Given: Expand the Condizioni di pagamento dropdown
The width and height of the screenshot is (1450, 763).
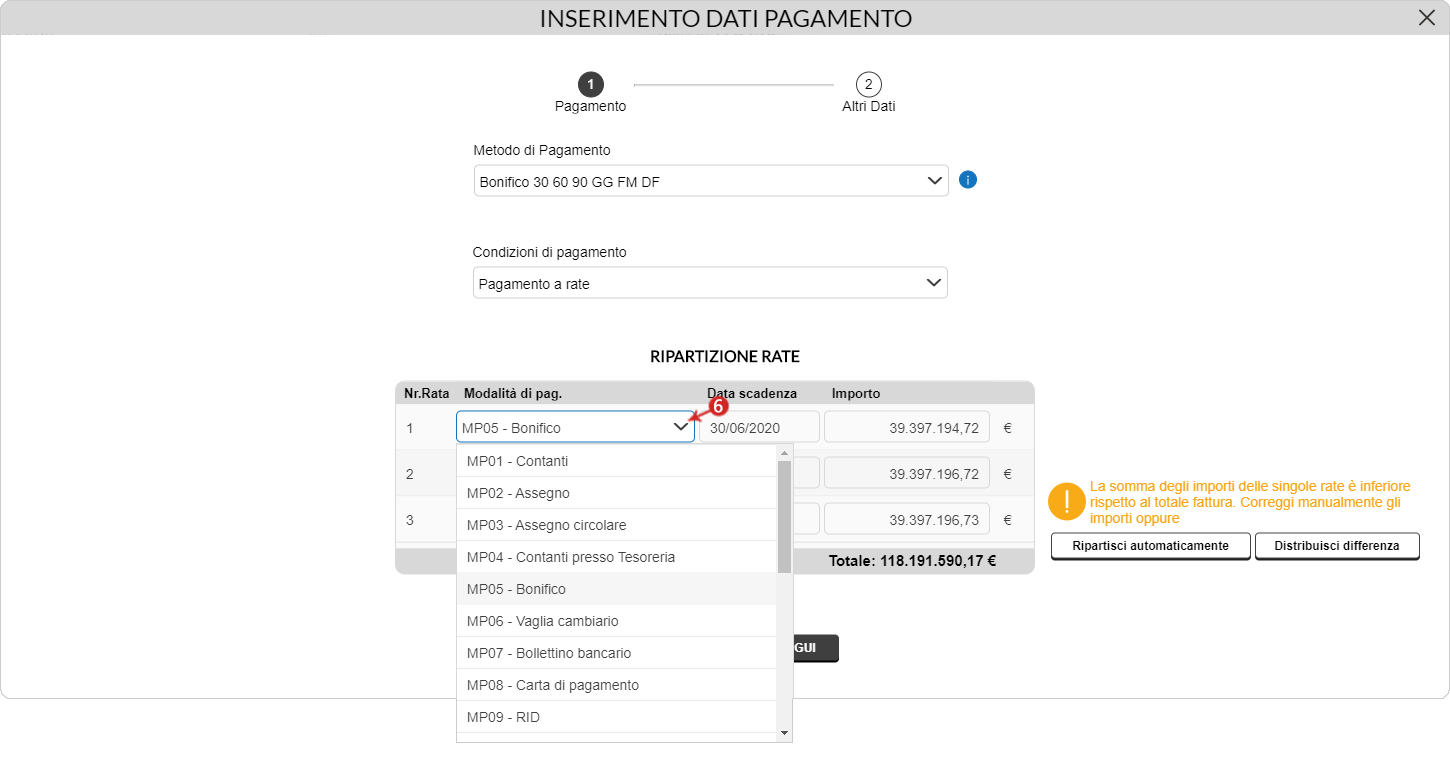Looking at the screenshot, I should pos(710,283).
